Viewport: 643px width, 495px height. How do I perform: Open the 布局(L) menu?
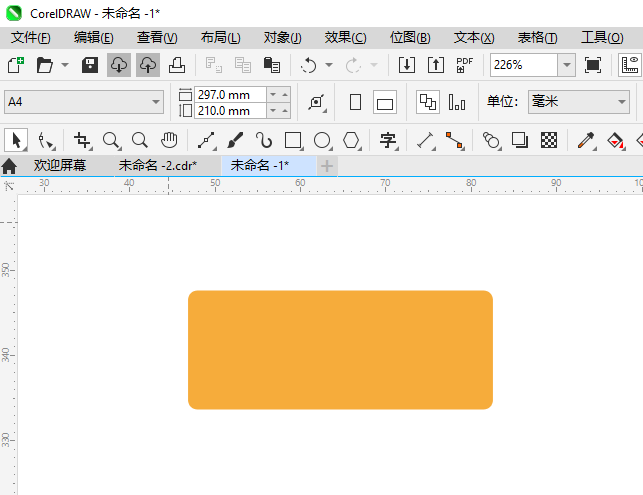221,38
